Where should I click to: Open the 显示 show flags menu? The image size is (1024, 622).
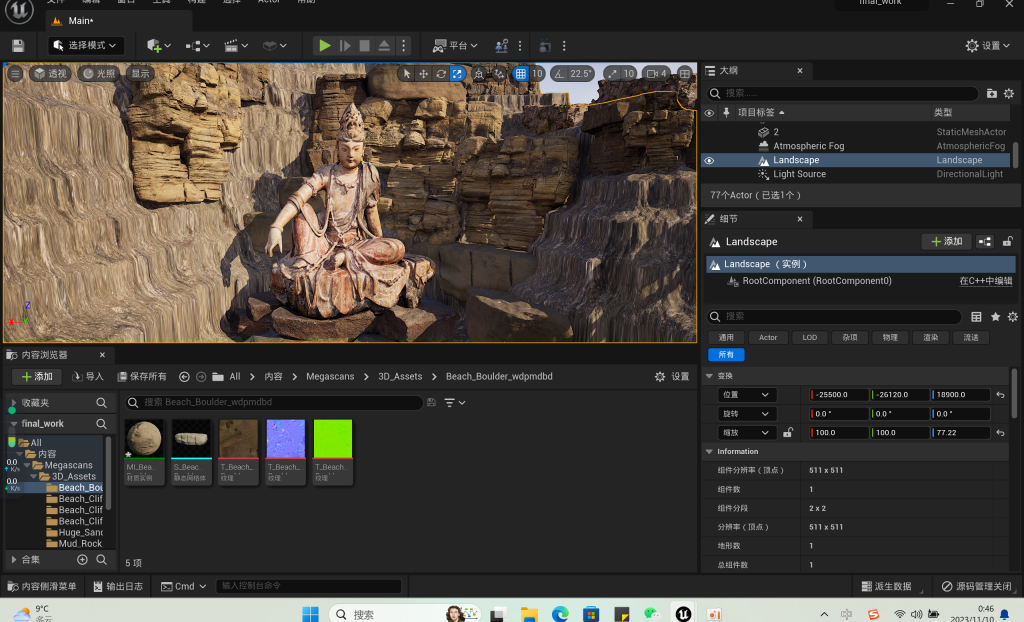[140, 73]
